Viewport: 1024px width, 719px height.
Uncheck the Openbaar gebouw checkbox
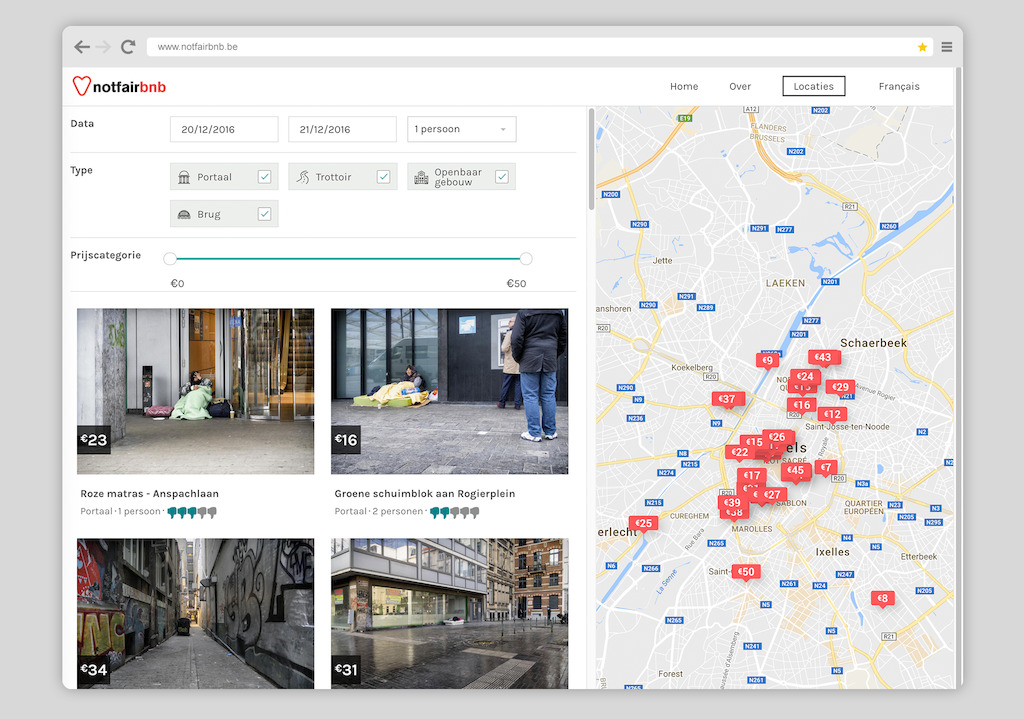pos(502,177)
